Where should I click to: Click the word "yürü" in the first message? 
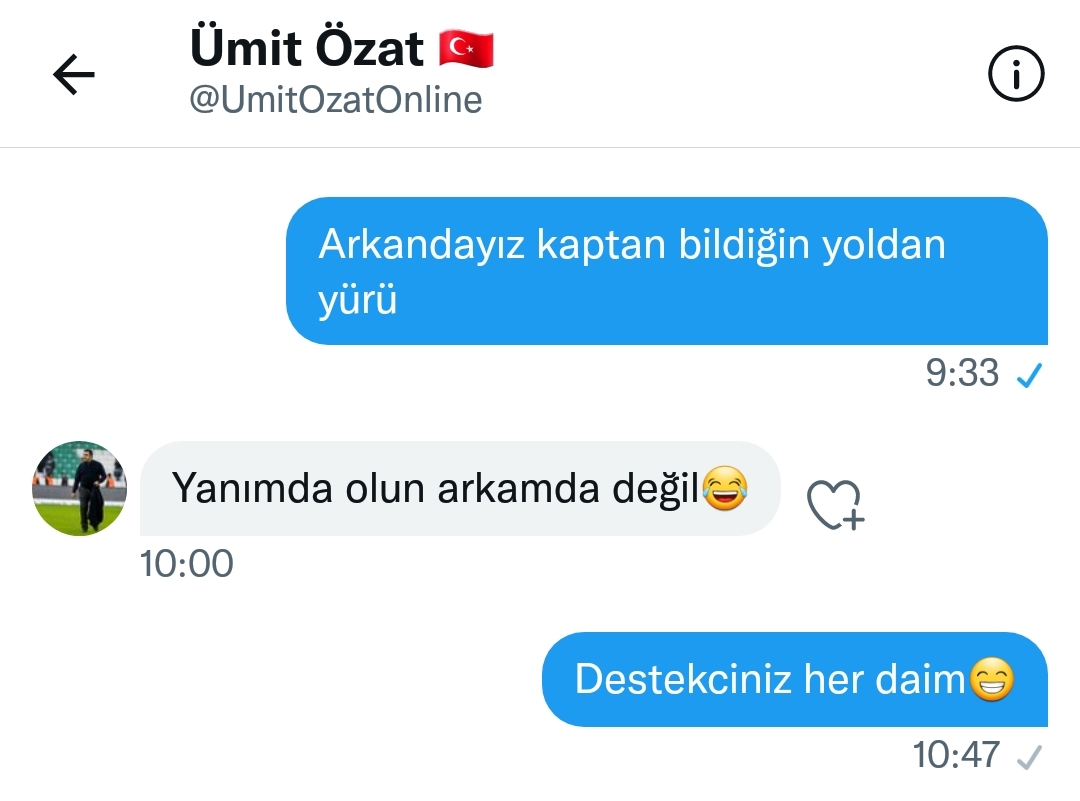pos(357,300)
